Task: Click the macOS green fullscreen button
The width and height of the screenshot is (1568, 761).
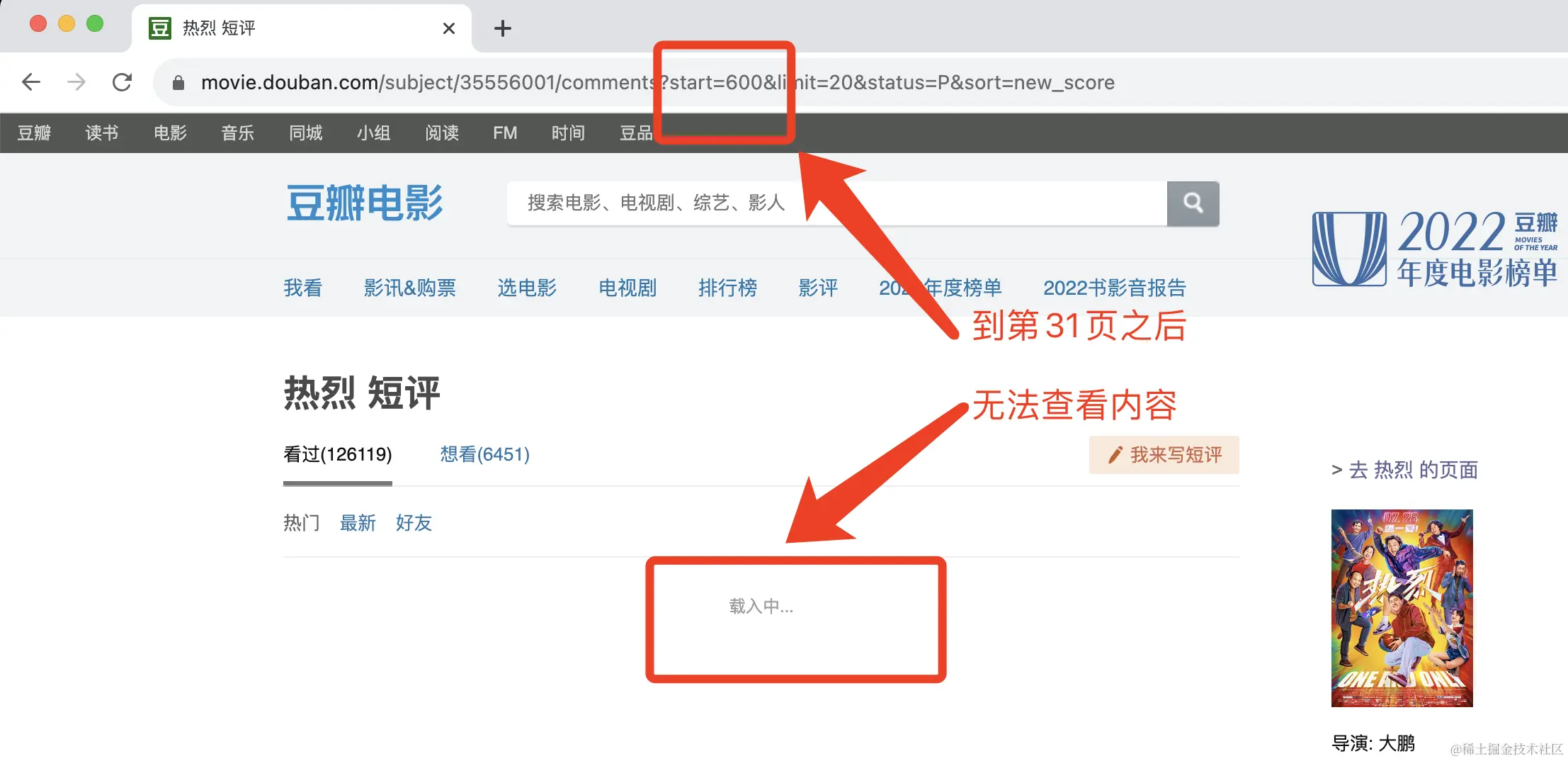Action: point(95,24)
